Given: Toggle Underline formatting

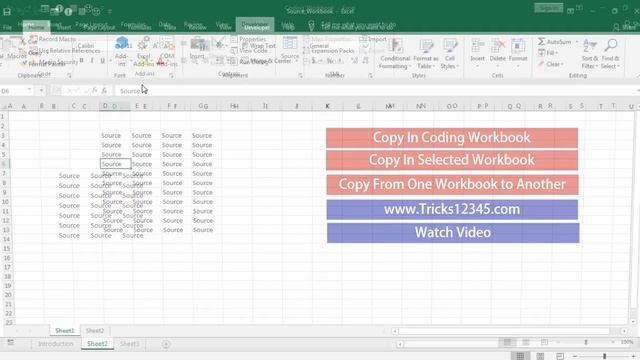Looking at the screenshot, I should pos(102,61).
